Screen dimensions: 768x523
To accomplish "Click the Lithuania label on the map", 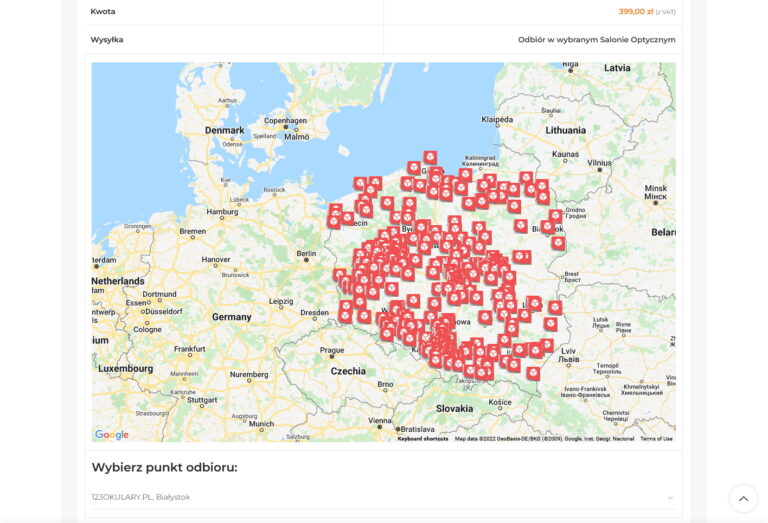I will tap(565, 130).
